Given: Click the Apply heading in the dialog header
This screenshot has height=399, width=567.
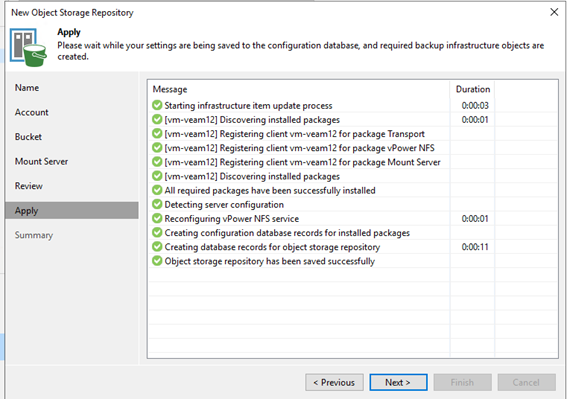Looking at the screenshot, I should click(69, 32).
